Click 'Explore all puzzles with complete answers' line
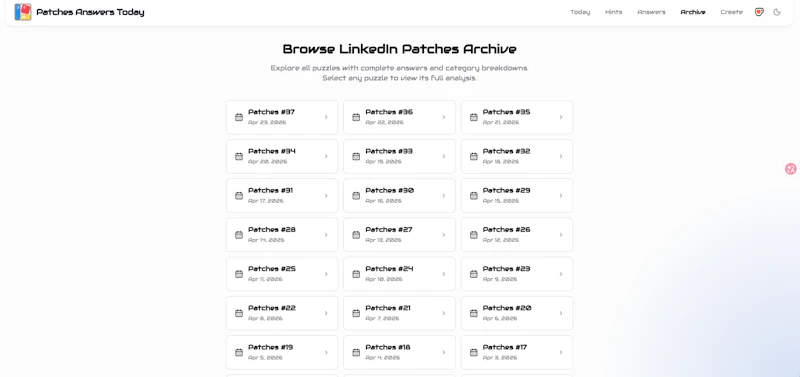800x377 pixels. pyautogui.click(x=399, y=68)
